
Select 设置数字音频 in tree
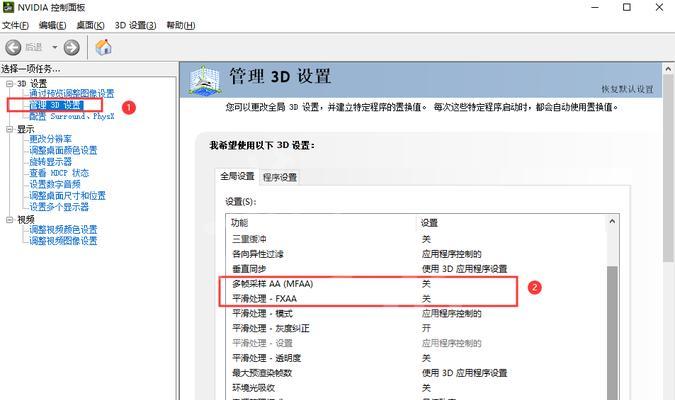(x=55, y=184)
